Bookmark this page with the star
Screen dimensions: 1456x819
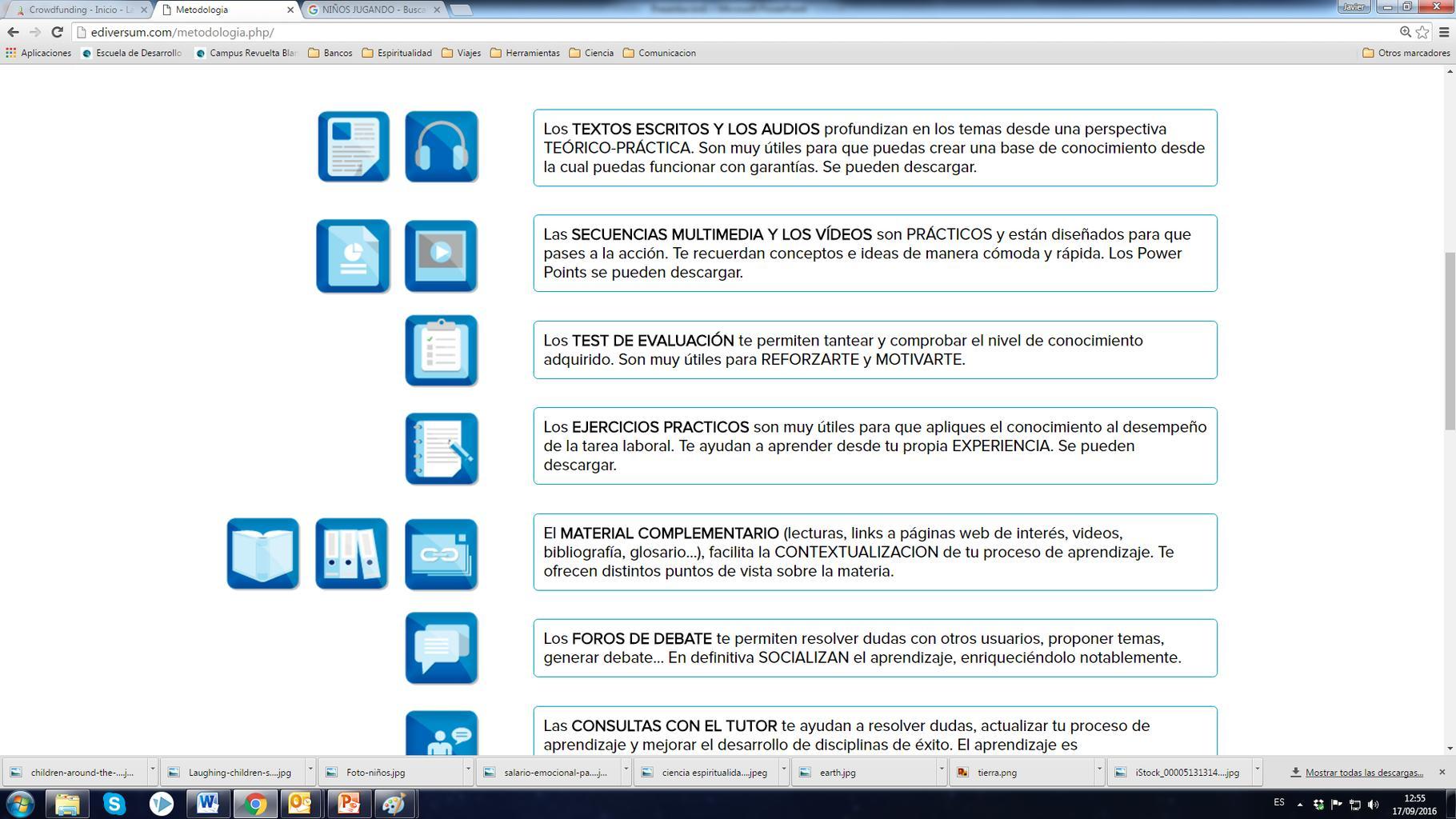coord(1422,32)
